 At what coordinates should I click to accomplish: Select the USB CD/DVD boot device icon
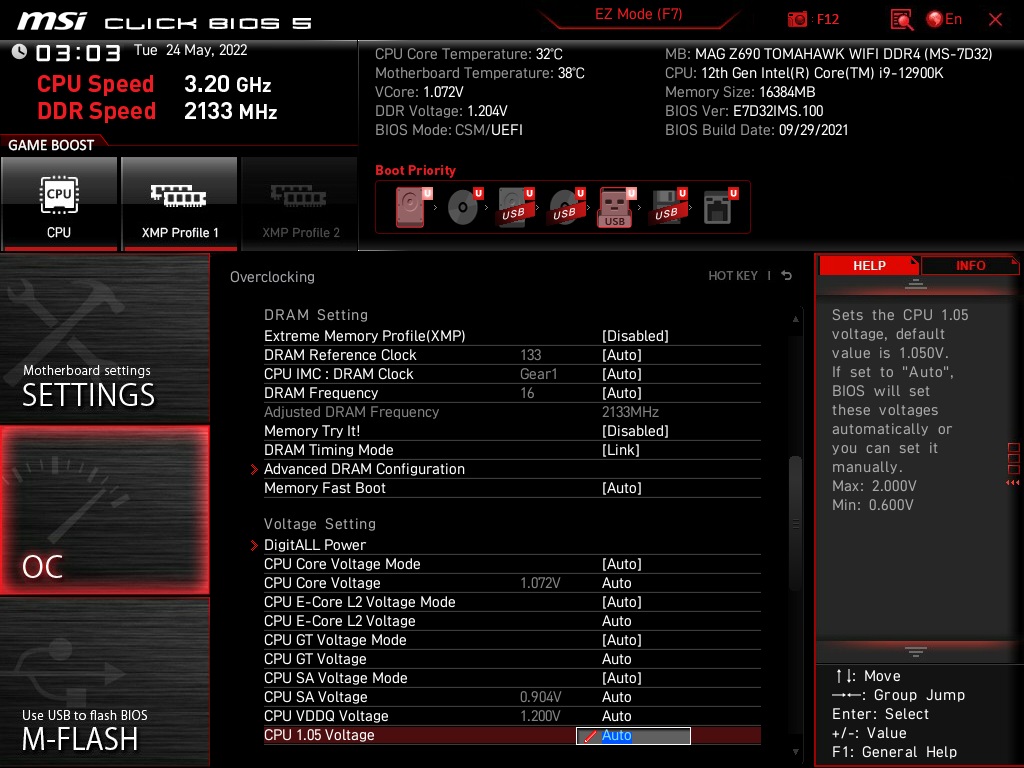(x=566, y=207)
